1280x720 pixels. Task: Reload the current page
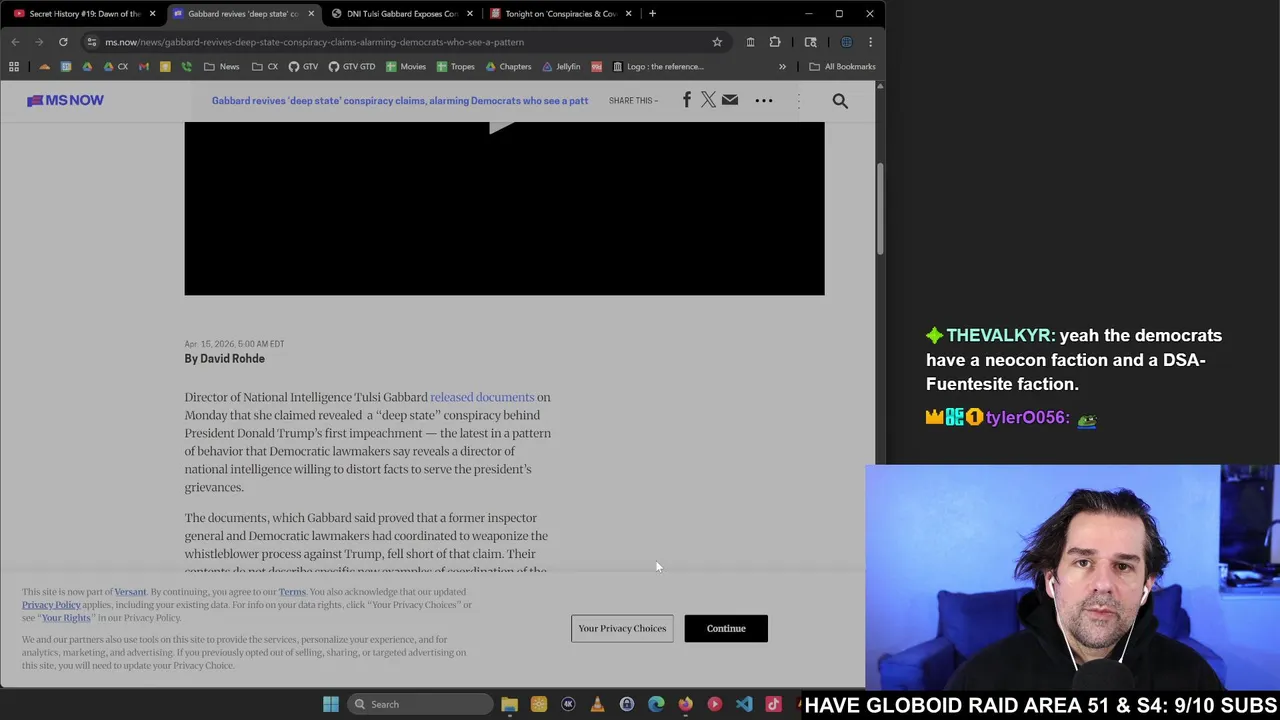pos(63,42)
